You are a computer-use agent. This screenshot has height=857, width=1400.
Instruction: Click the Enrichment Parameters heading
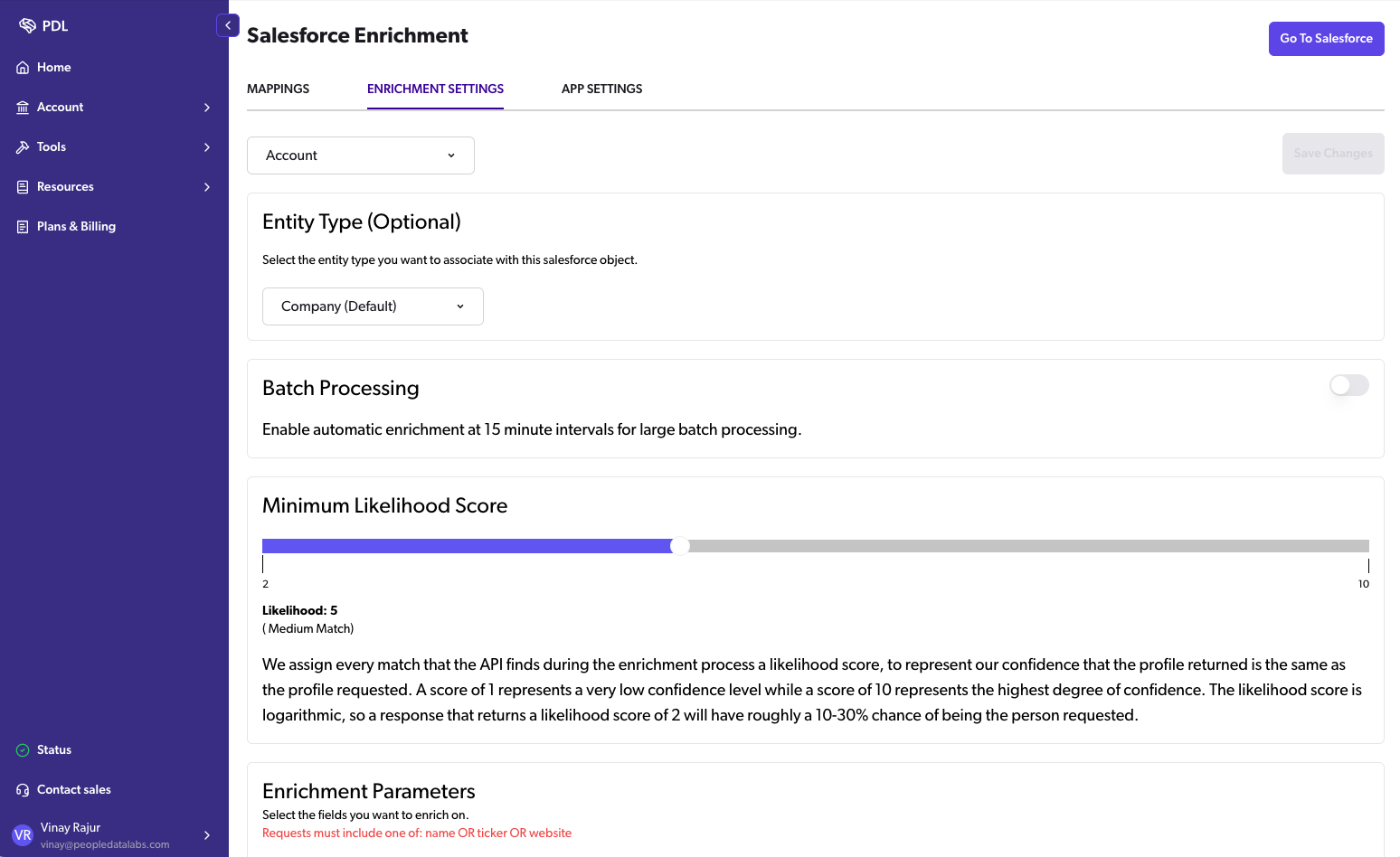coord(369,791)
